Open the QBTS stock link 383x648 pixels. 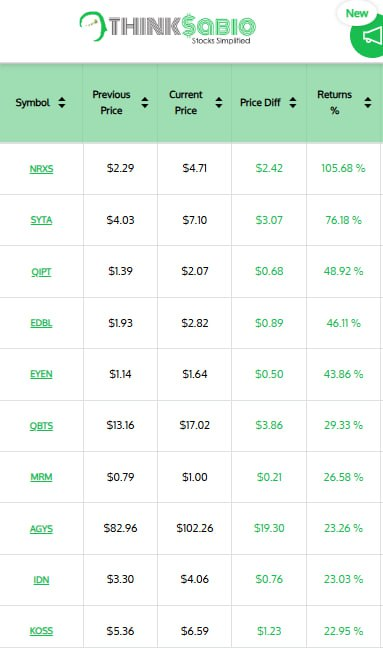[x=41, y=426]
